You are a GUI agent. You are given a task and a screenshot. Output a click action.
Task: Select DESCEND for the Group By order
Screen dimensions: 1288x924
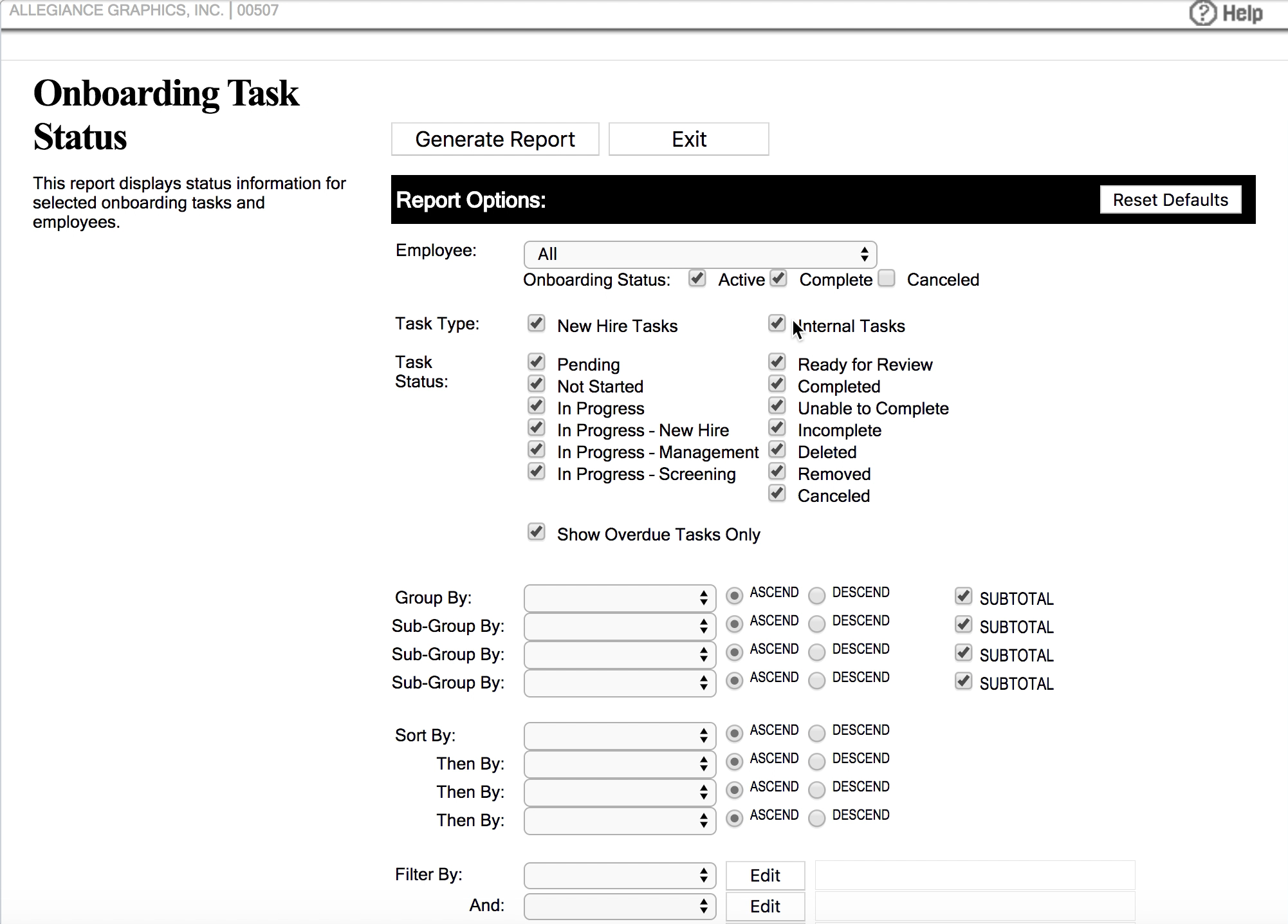(816, 596)
